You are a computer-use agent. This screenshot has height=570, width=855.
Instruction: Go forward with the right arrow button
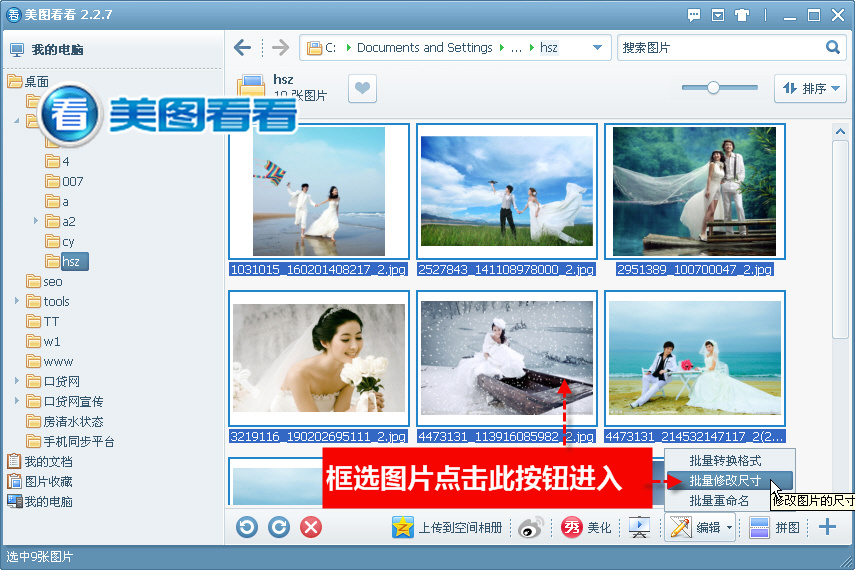[280, 47]
